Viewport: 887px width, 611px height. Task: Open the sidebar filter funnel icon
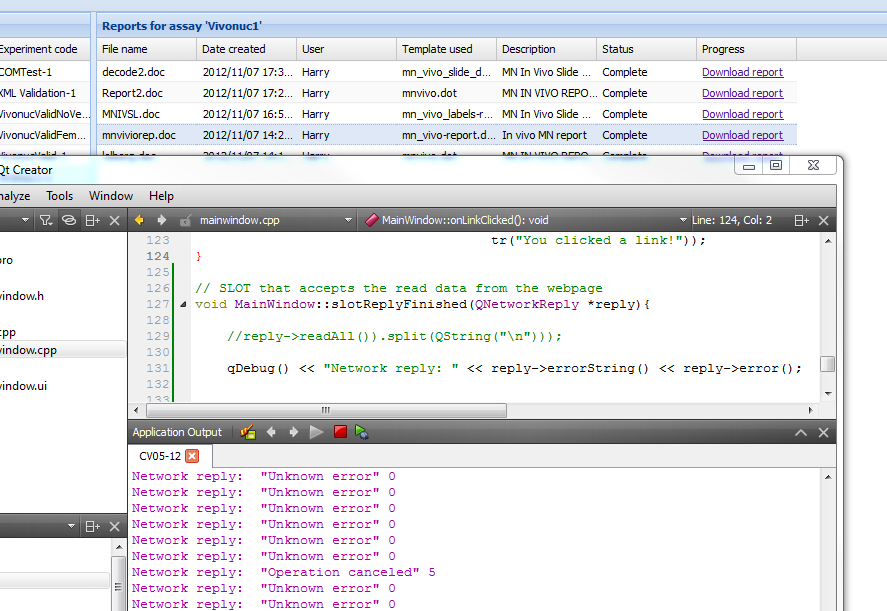[x=46, y=220]
